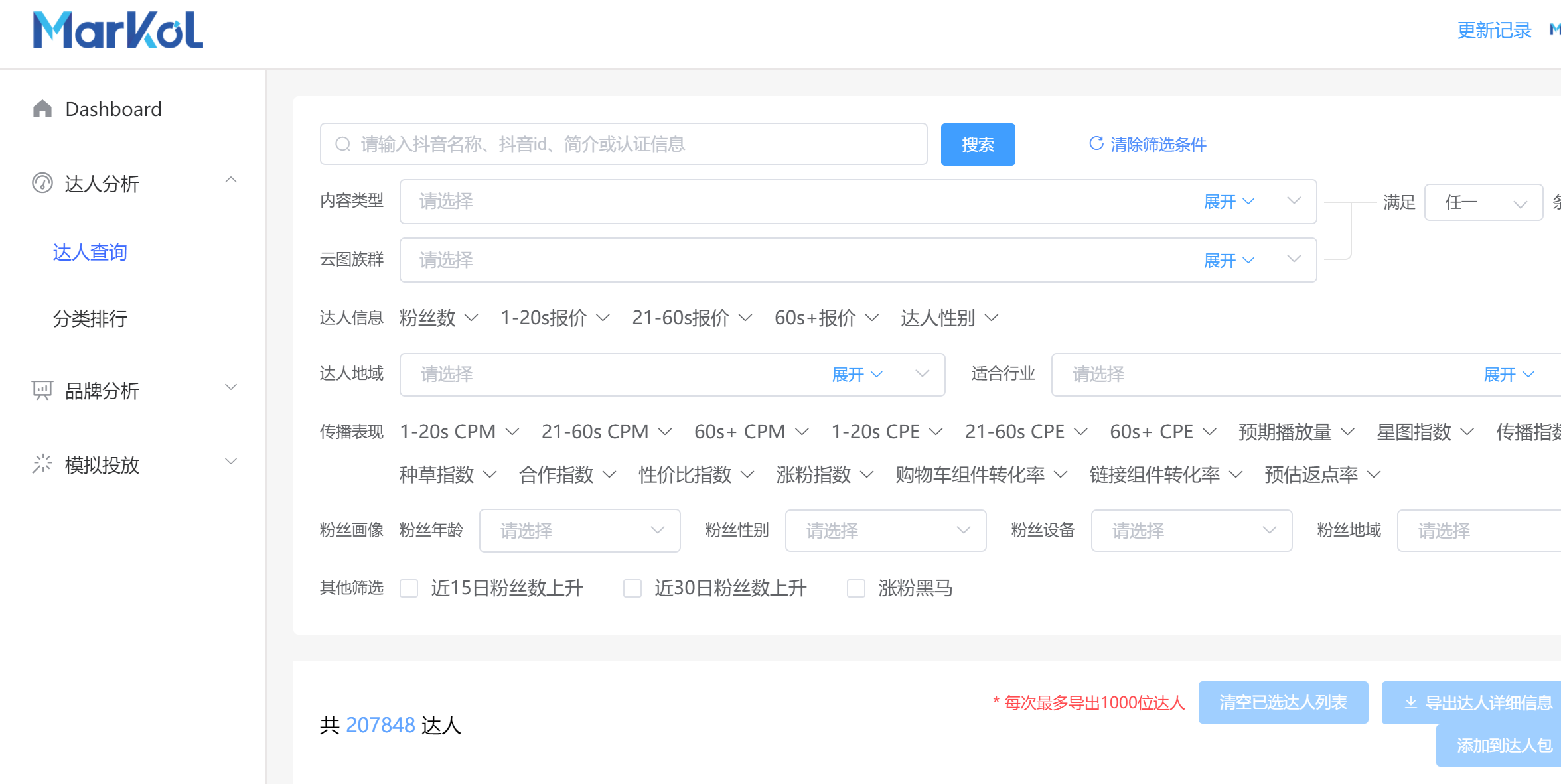Open Dashboard via the home icon
The width and height of the screenshot is (1561, 784).
[x=42, y=108]
